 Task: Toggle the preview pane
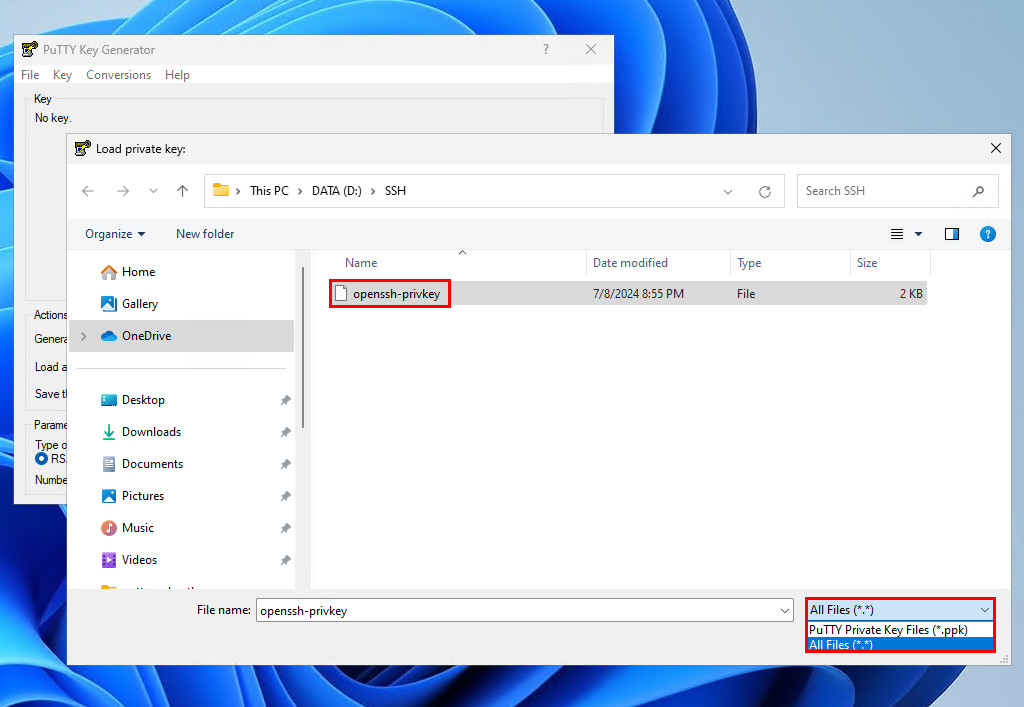point(952,234)
